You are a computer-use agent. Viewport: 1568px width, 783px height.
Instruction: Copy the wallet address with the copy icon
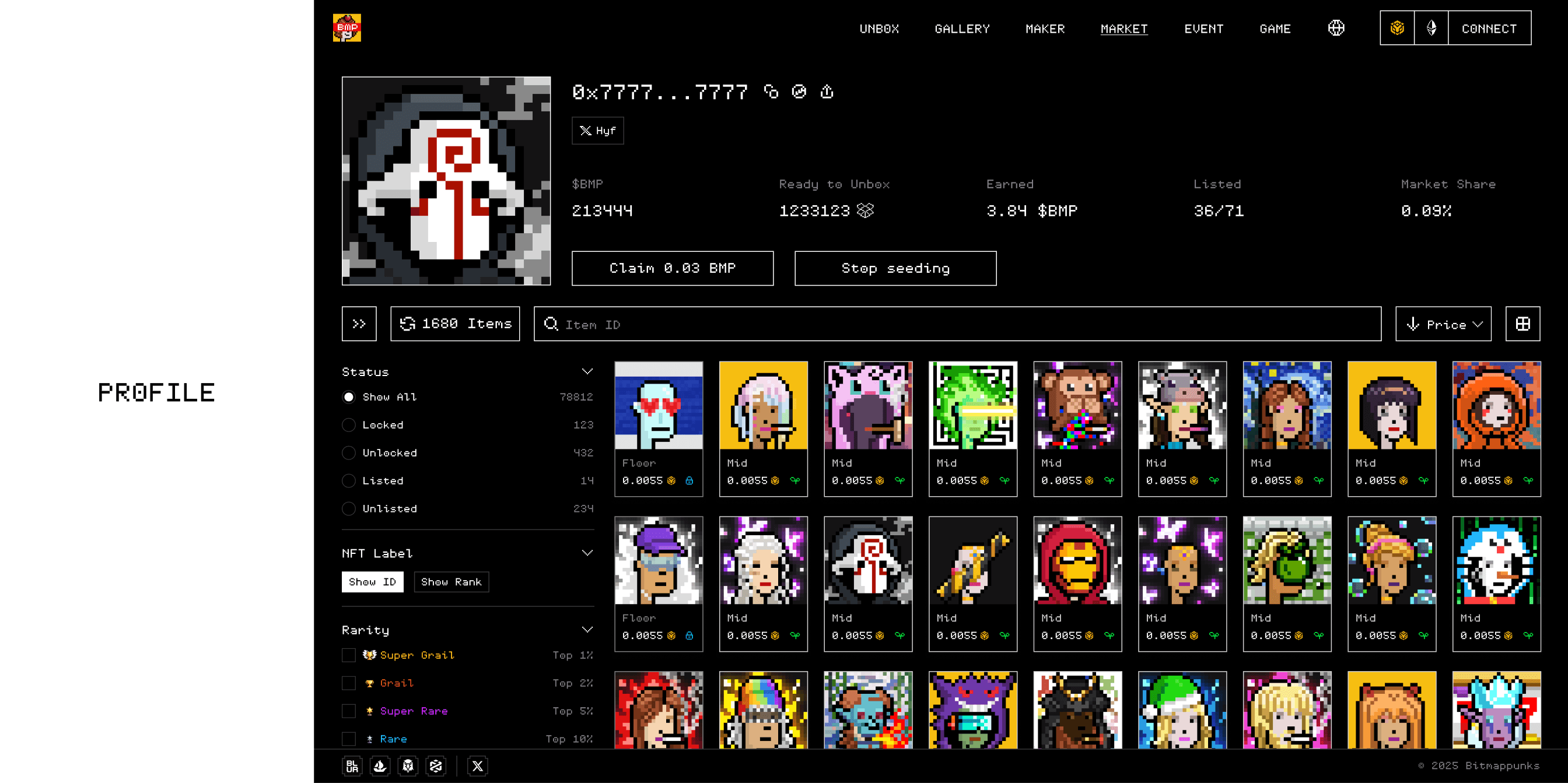click(x=771, y=92)
